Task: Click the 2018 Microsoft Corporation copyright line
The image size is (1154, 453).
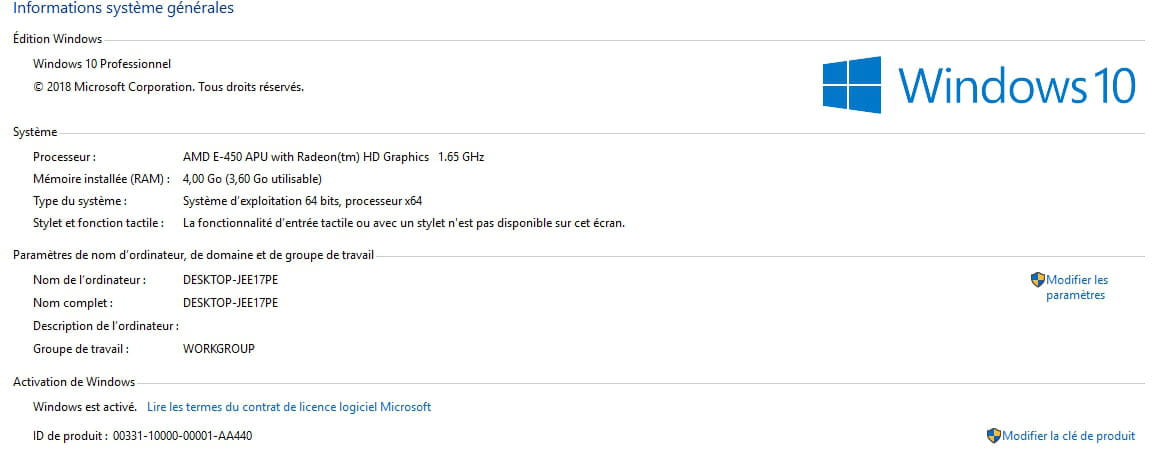Action: (x=168, y=87)
